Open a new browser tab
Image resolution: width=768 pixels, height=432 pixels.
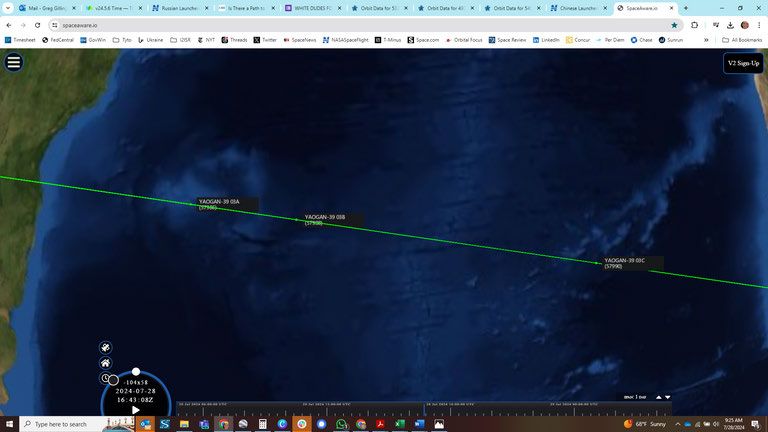686,8
